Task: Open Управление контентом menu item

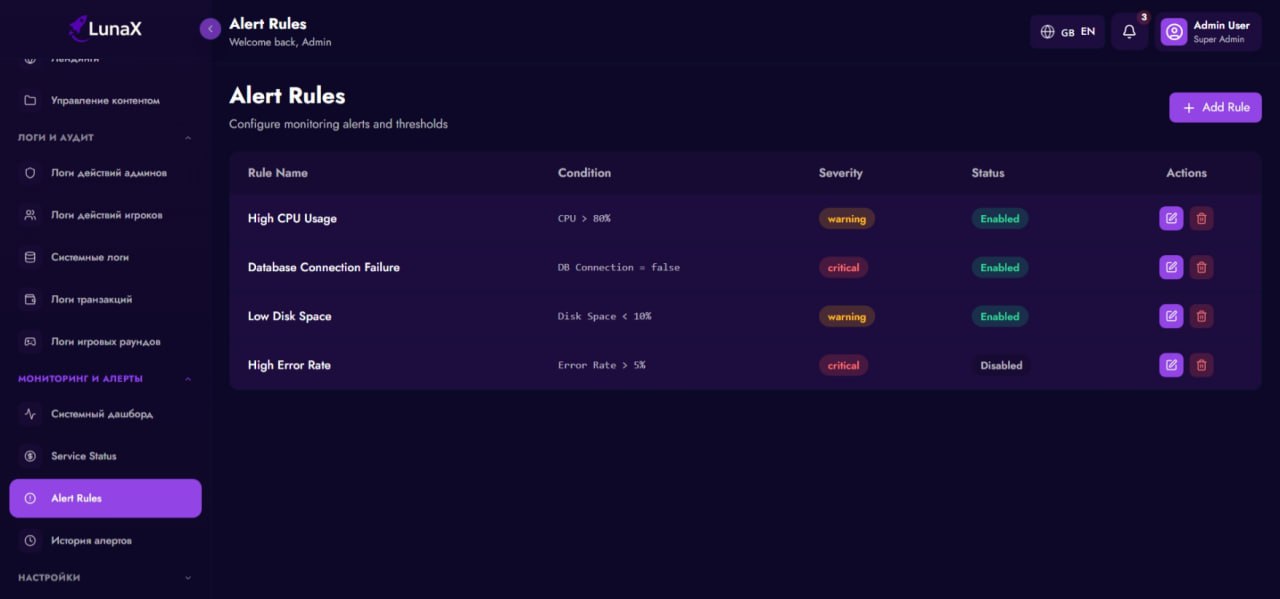Action: [x=105, y=100]
